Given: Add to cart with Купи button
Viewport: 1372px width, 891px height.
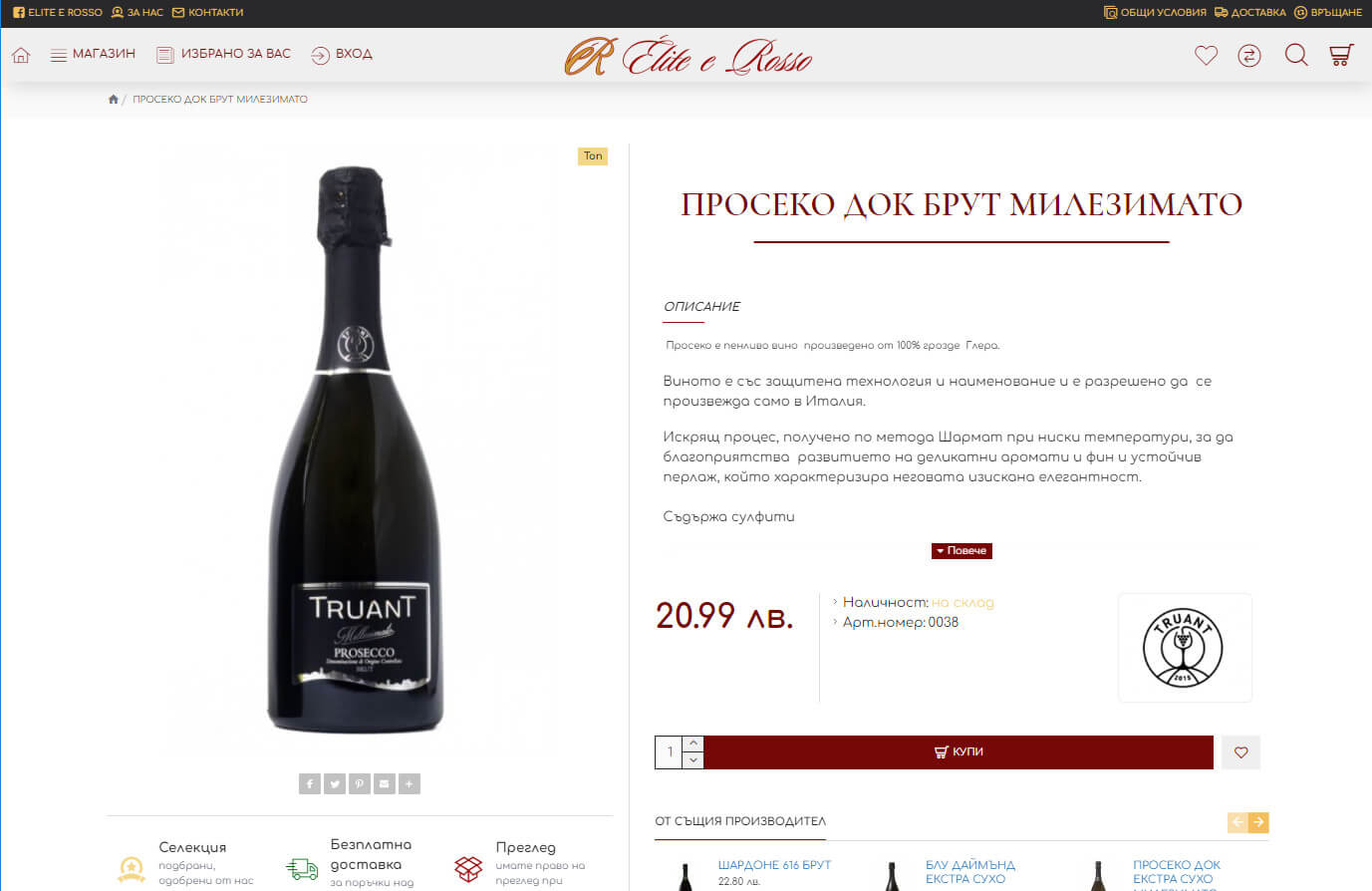Looking at the screenshot, I should coord(959,752).
